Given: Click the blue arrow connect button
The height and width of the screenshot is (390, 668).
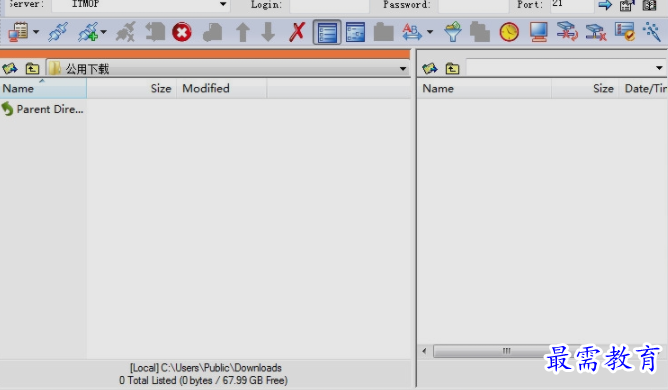Looking at the screenshot, I should (605, 5).
